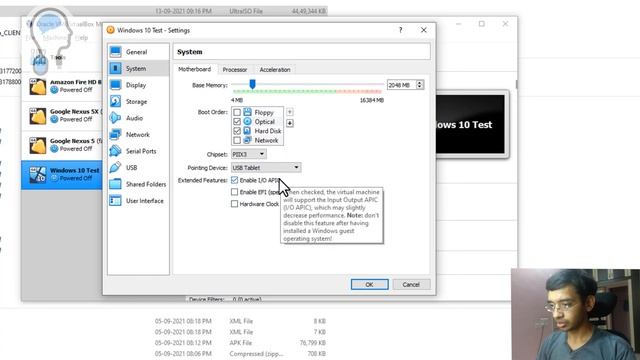Switch to the Acceleration tab

[275, 70]
